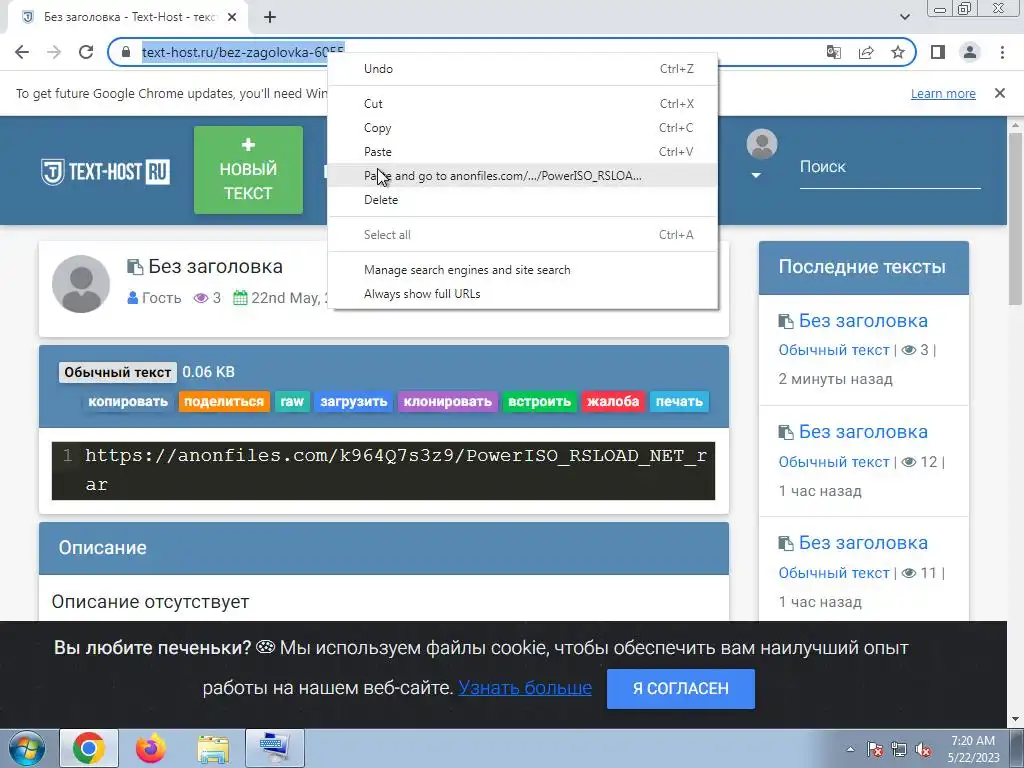This screenshot has width=1024, height=768.
Task: Select Always show full URLs
Action: (x=522, y=294)
